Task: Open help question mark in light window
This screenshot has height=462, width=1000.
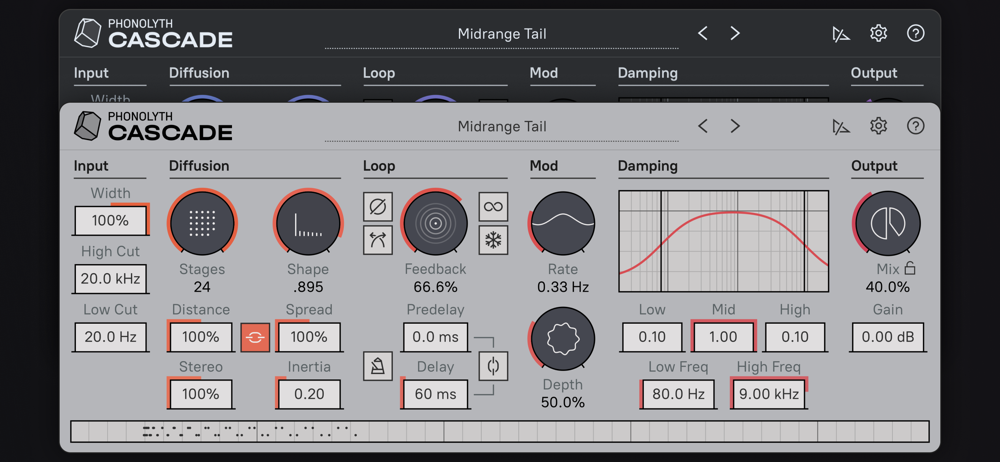Action: (916, 126)
